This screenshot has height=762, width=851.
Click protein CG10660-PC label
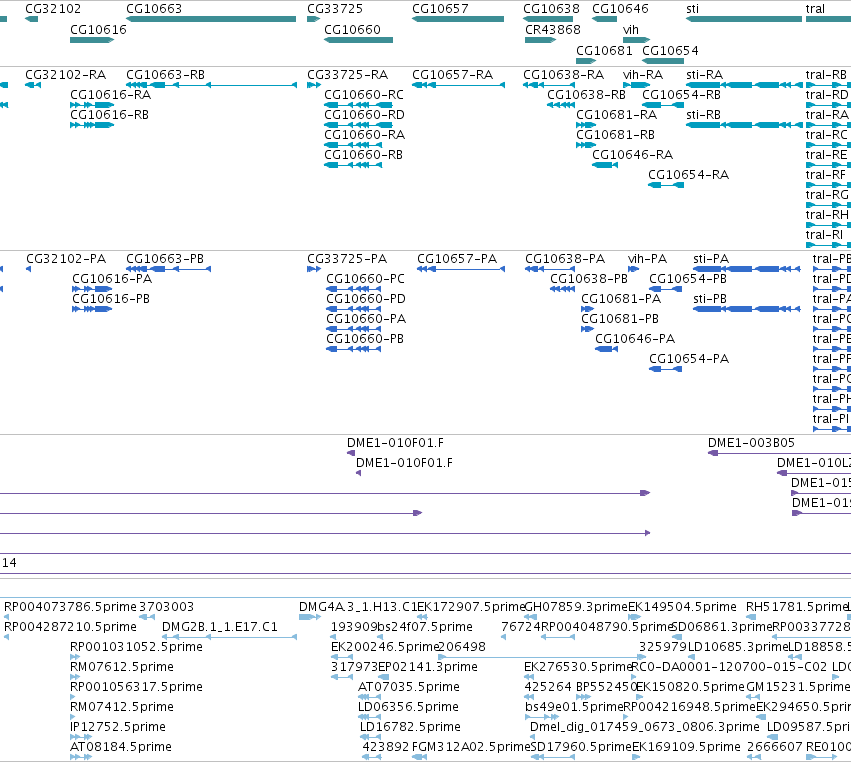(x=366, y=279)
